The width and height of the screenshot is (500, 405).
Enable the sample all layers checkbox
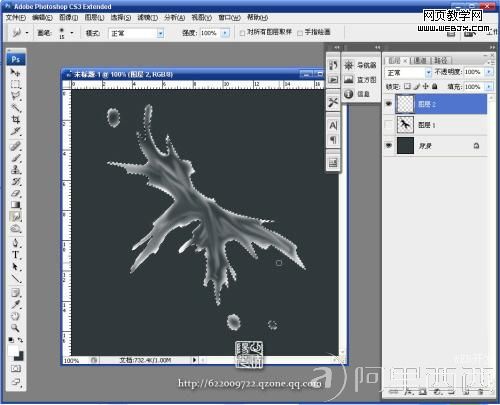point(242,33)
